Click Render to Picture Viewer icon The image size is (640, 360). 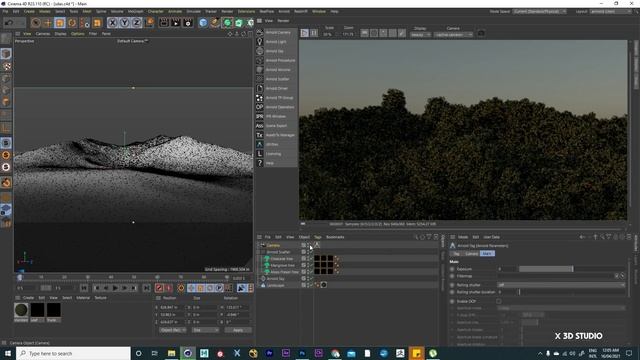(176, 23)
